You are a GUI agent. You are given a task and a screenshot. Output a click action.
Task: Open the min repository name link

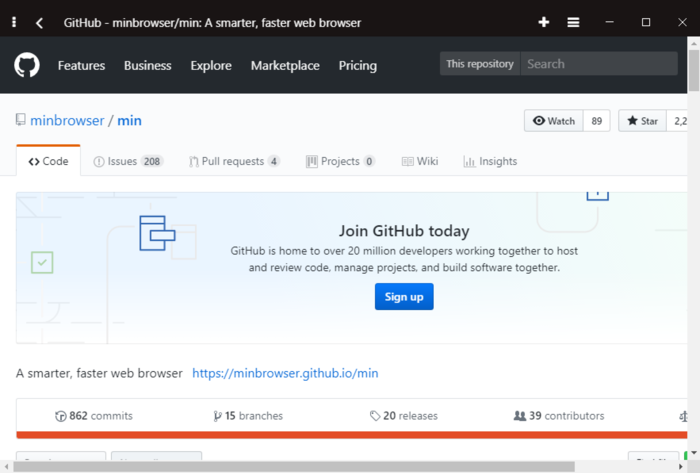point(129,120)
